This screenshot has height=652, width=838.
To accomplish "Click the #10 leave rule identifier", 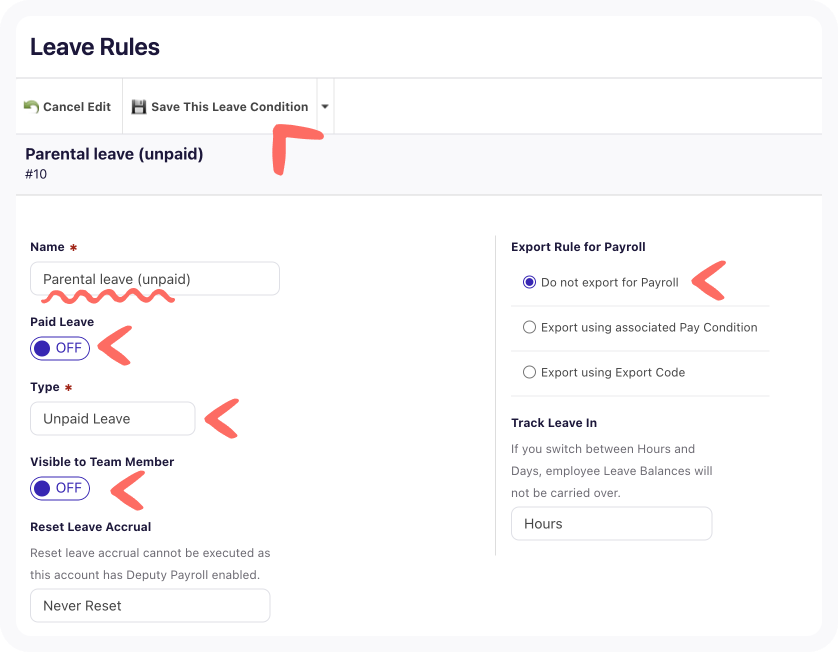I will point(36,174).
